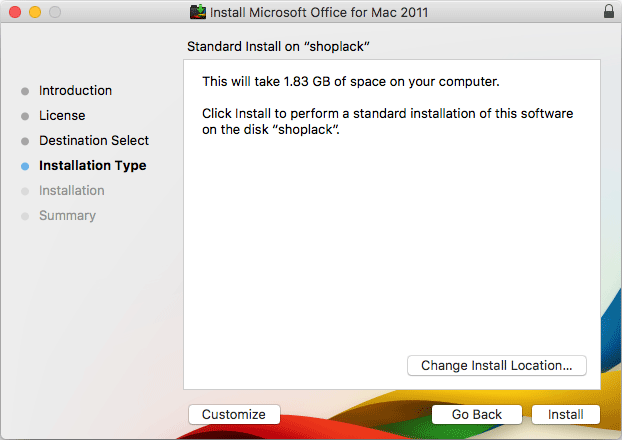Click the Introduction step bullet
Image resolution: width=622 pixels, height=440 pixels.
click(x=25, y=91)
